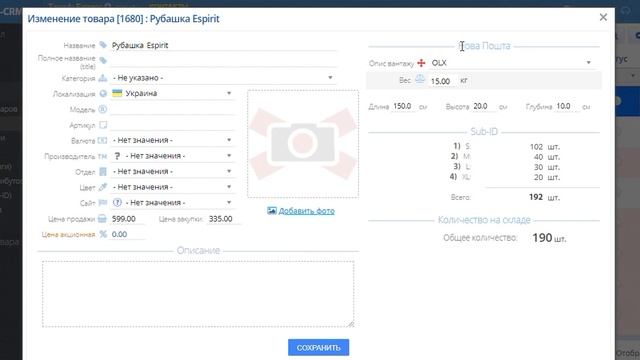The height and width of the screenshot is (360, 640).
Task: Click the currency icon beside Валюта
Action: (102, 140)
